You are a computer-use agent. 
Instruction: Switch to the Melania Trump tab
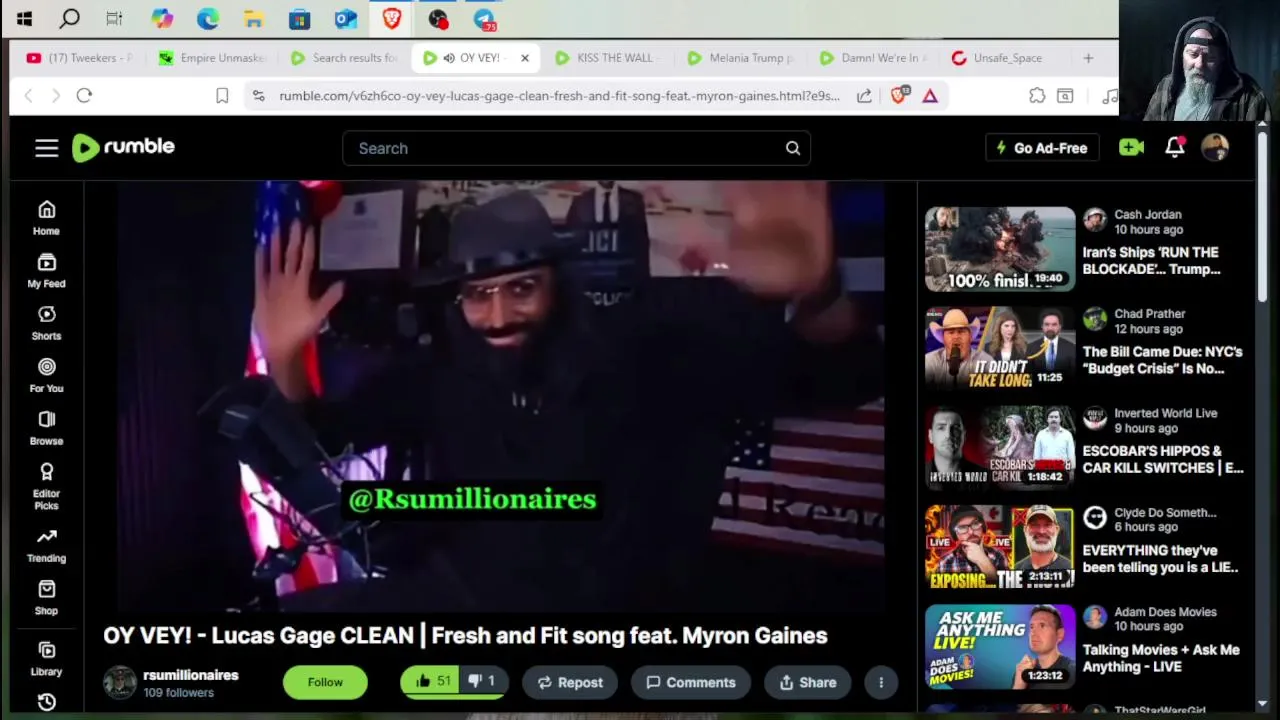click(x=741, y=58)
